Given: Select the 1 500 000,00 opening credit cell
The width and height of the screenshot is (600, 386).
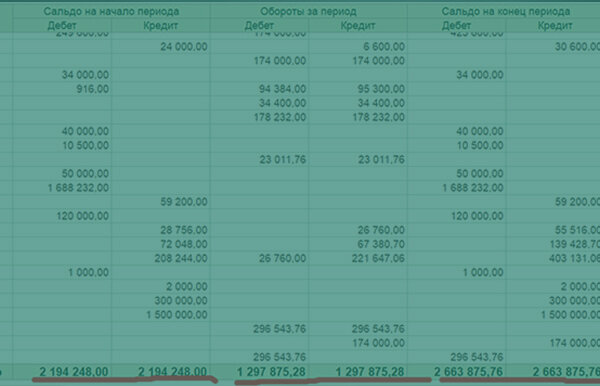Looking at the screenshot, I should click(177, 315).
